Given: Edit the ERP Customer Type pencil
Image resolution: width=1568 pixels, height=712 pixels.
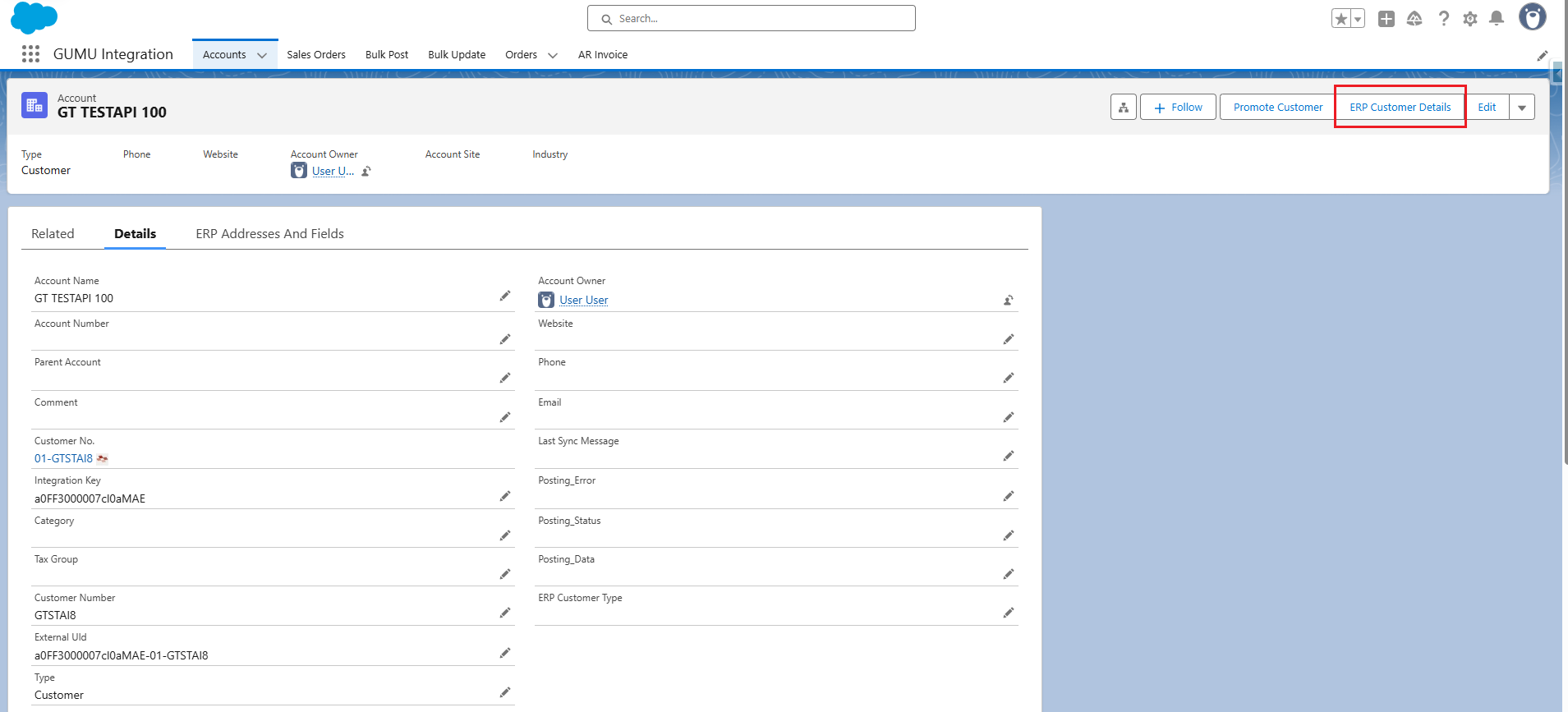Looking at the screenshot, I should coord(1009,613).
